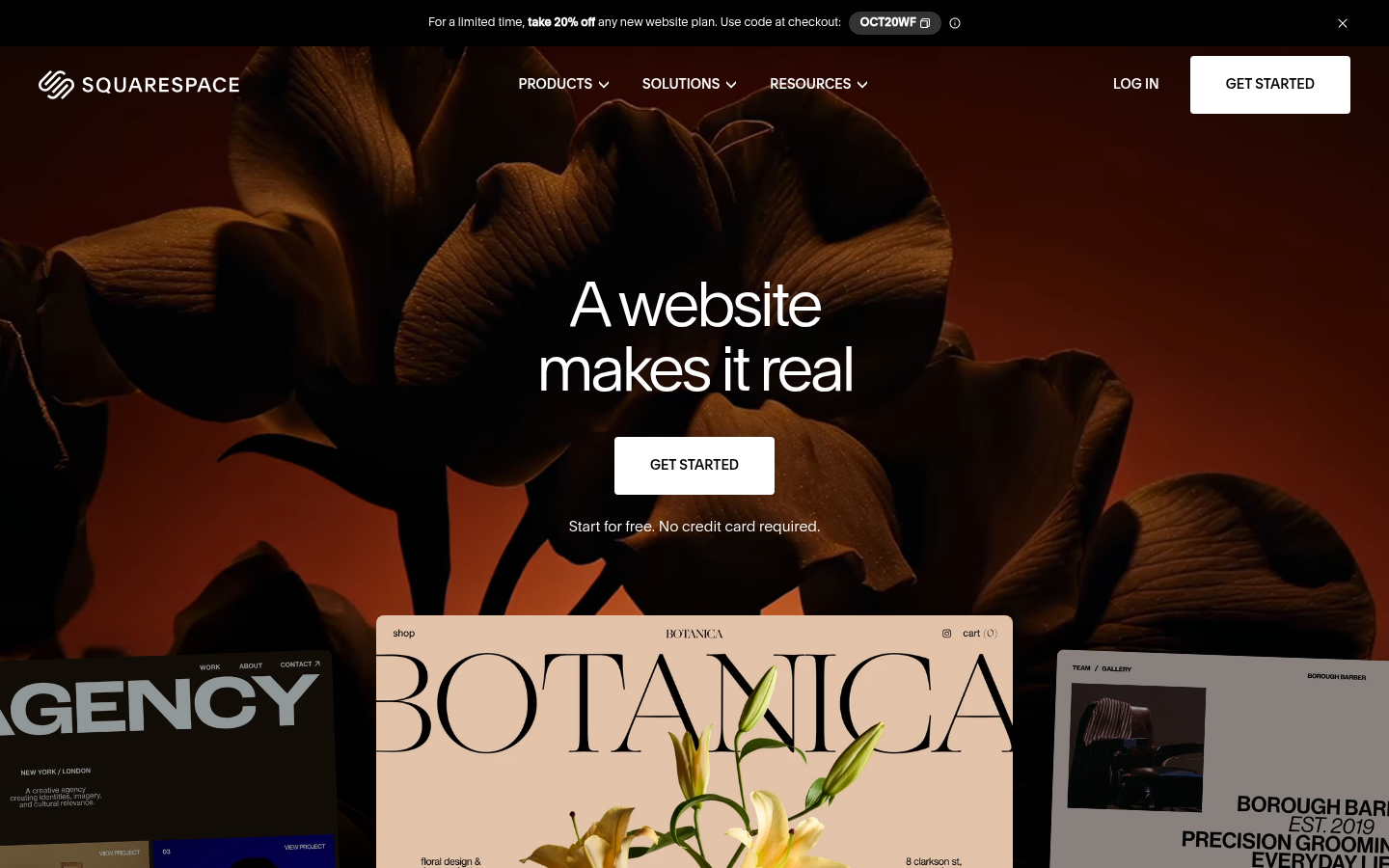This screenshot has width=1389, height=868.
Task: Open the promo info icon
Action: click(x=955, y=23)
